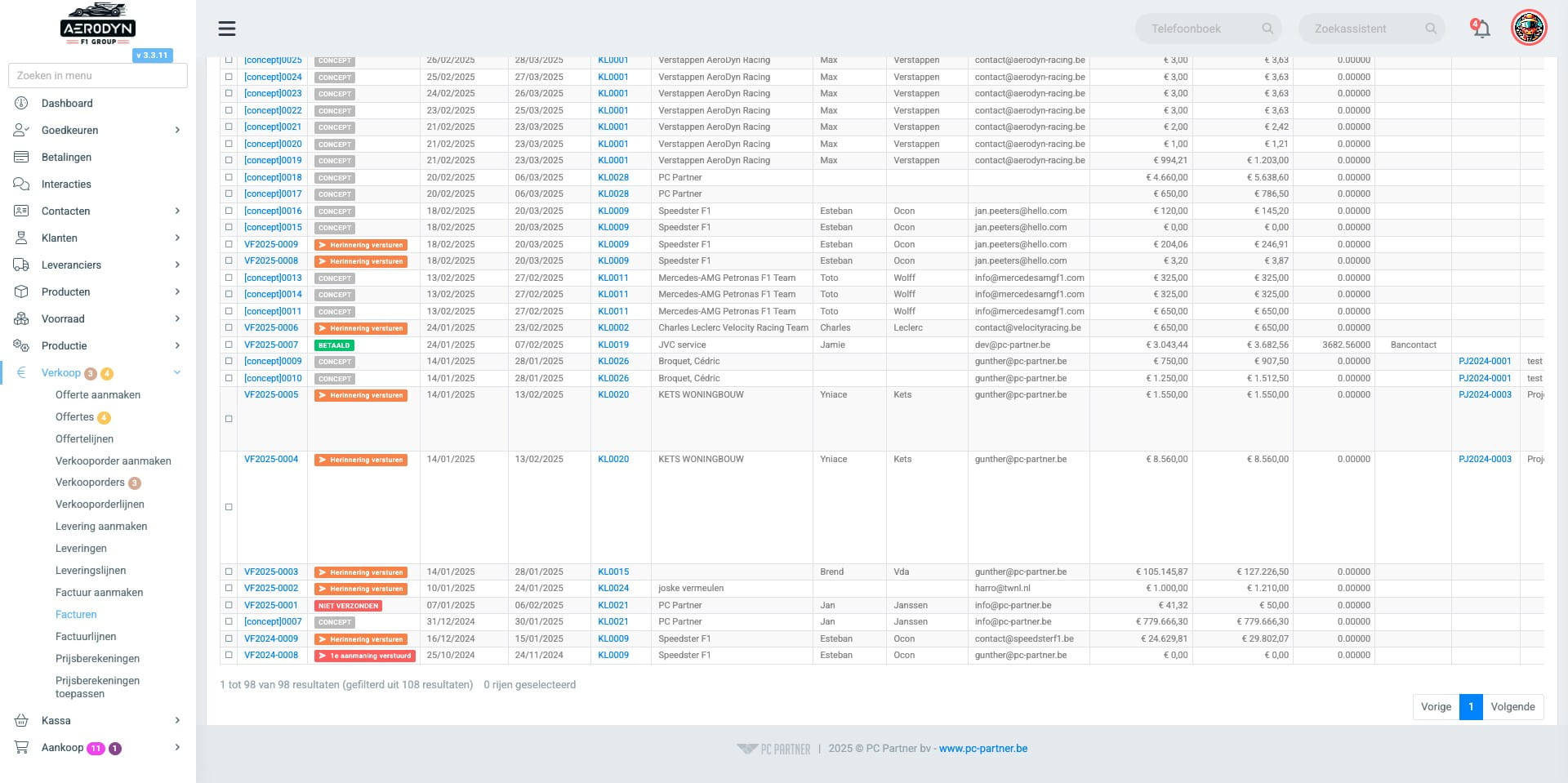Open customer link KL0028 for [concept]0018

[613, 177]
